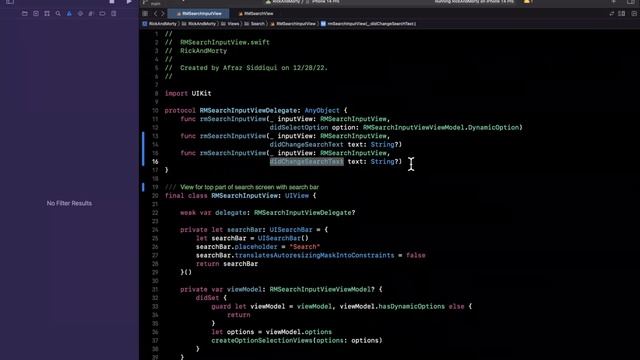The width and height of the screenshot is (640, 360).
Task: Open the RickAndMorty project breadcrumb
Action: (x=160, y=24)
